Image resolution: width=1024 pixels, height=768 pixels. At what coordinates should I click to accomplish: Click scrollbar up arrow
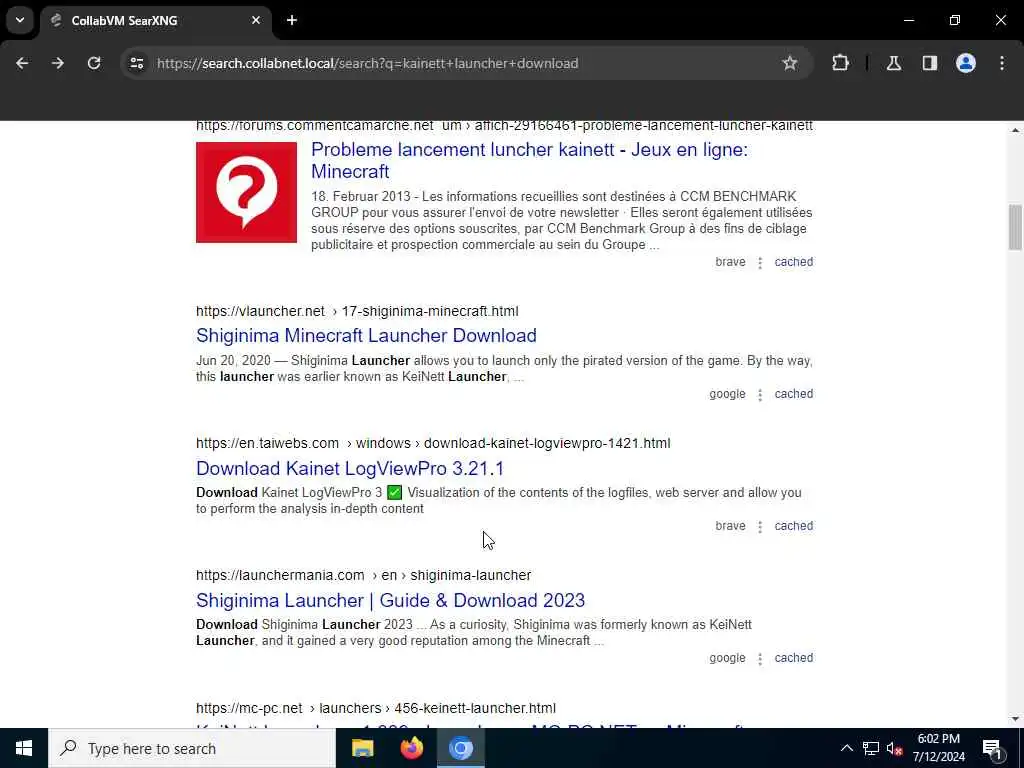coord(1015,131)
